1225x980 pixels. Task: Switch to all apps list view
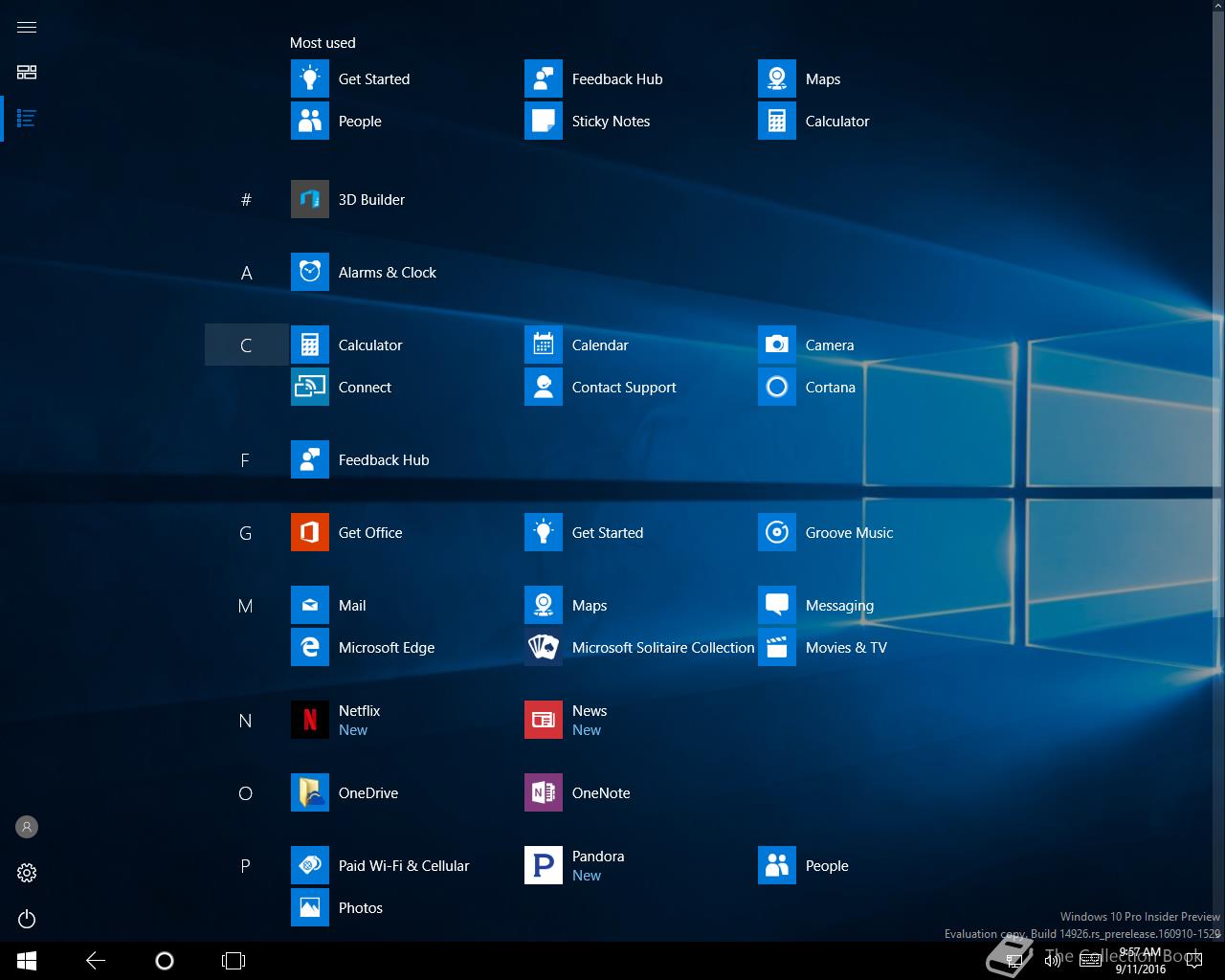click(27, 119)
